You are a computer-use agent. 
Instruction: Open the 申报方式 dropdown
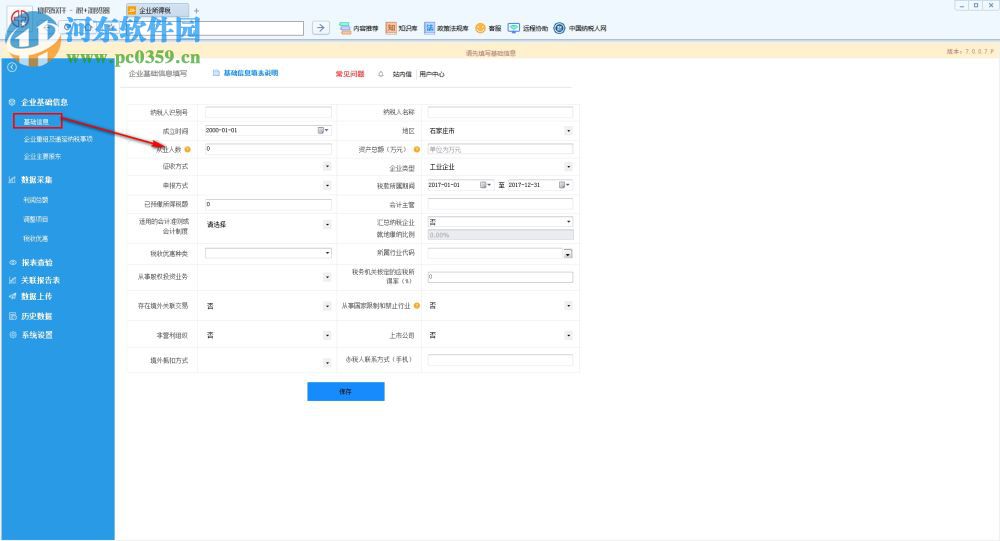coord(268,186)
